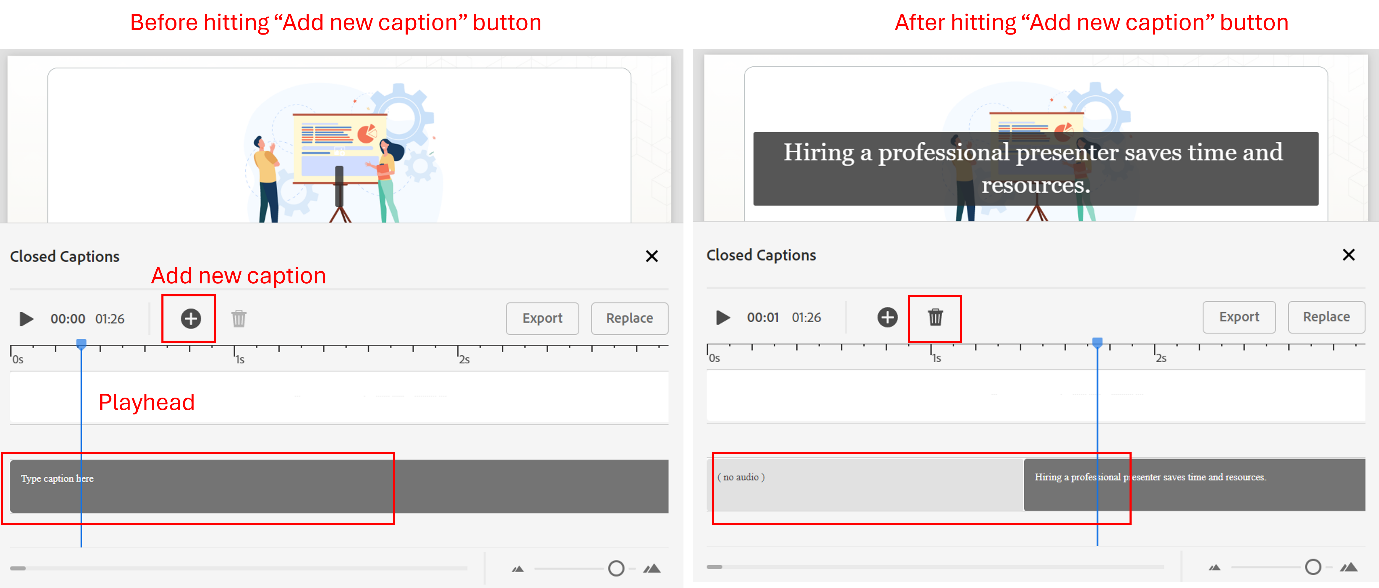The width and height of the screenshot is (1379, 588).
Task: Click the delete caption trash icon in right panel
Action: point(935,317)
